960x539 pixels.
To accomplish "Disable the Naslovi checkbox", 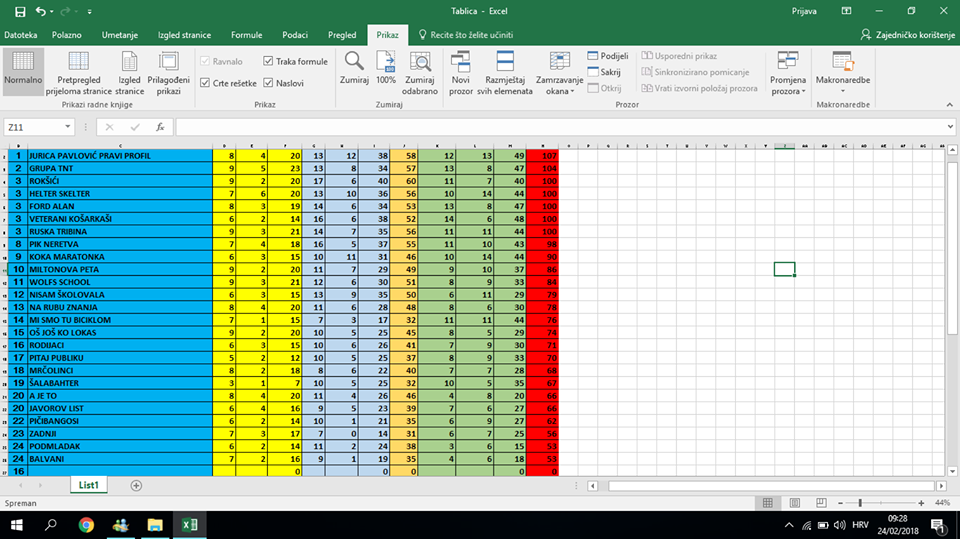I will pyautogui.click(x=268, y=83).
